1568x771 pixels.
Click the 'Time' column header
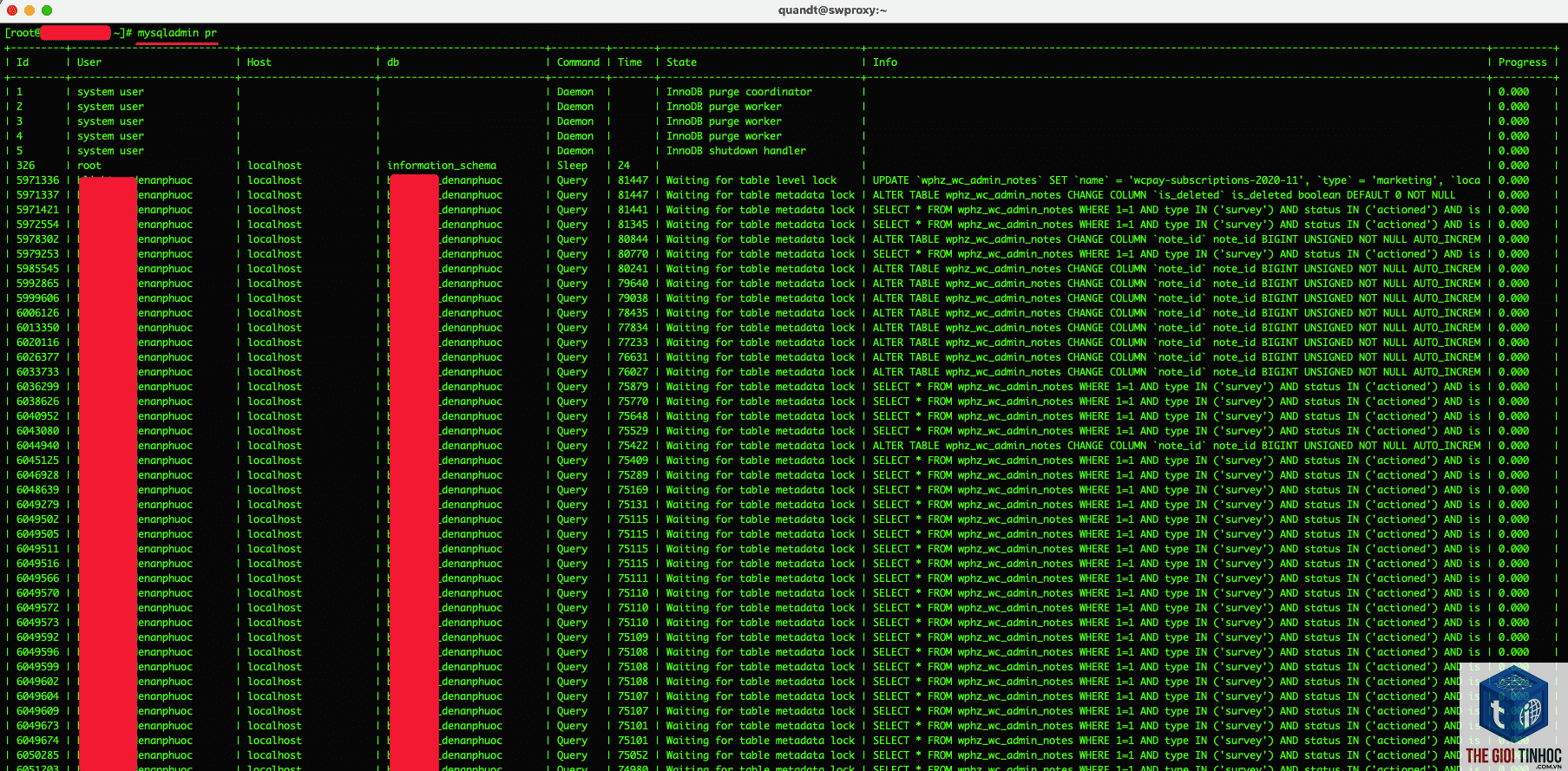click(x=630, y=62)
